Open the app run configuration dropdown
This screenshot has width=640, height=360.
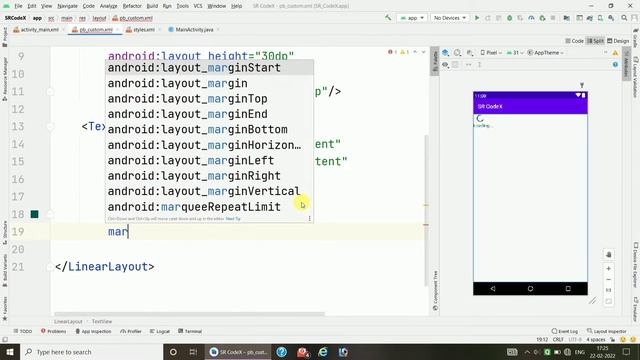[x=412, y=18]
